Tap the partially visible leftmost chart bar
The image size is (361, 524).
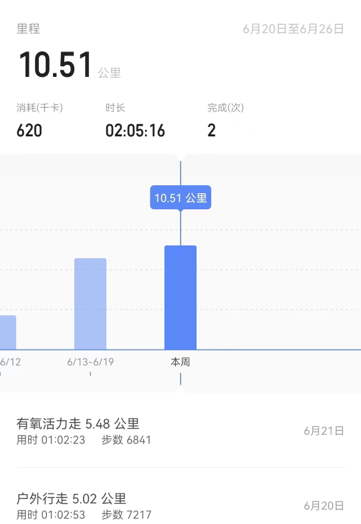pyautogui.click(x=8, y=332)
